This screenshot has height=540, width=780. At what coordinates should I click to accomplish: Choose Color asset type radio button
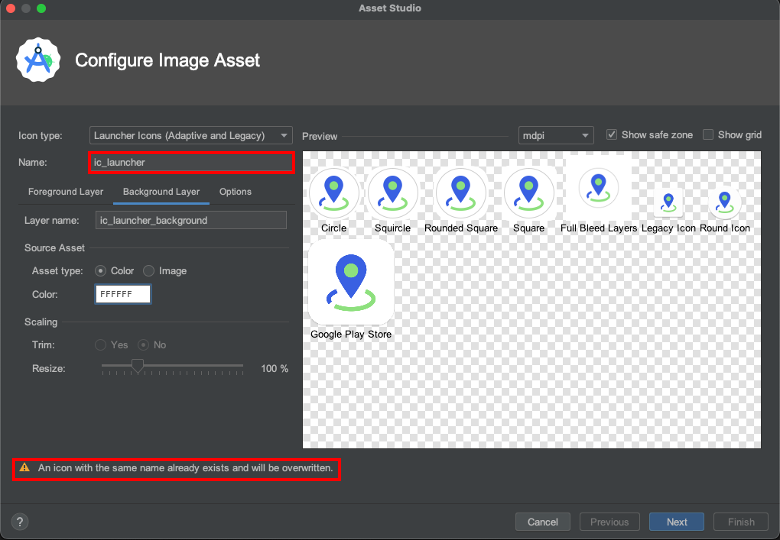[100, 271]
